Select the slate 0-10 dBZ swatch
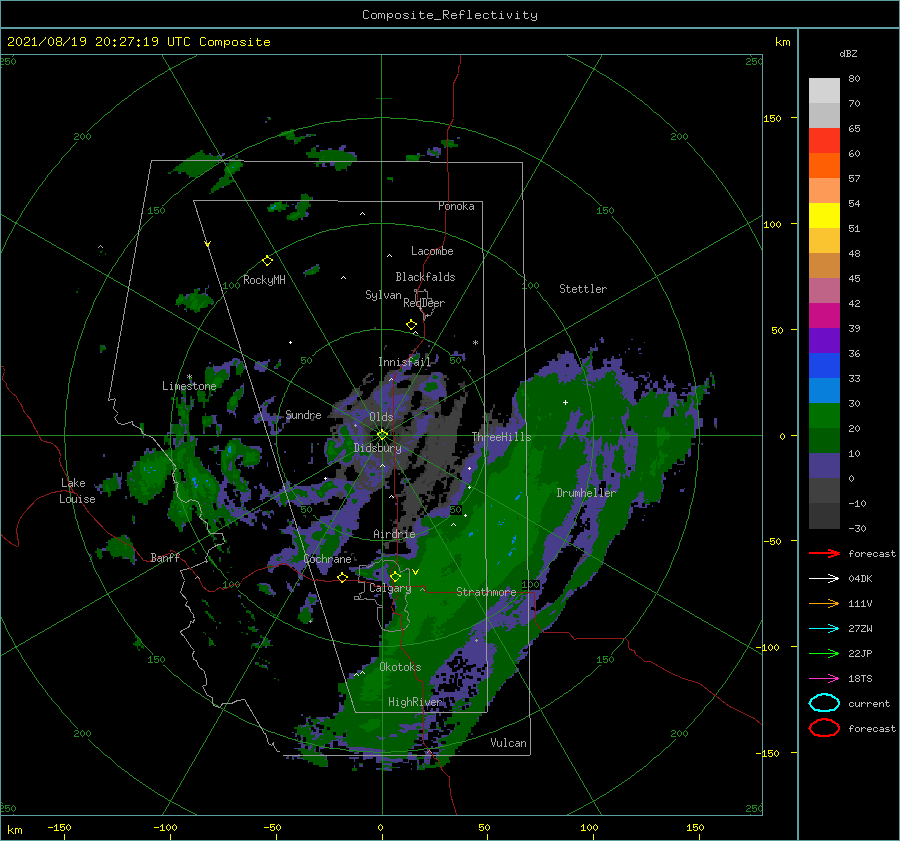The image size is (900, 841). (x=824, y=466)
